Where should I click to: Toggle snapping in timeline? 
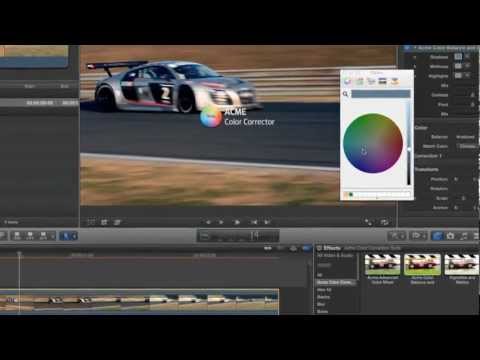[306, 248]
